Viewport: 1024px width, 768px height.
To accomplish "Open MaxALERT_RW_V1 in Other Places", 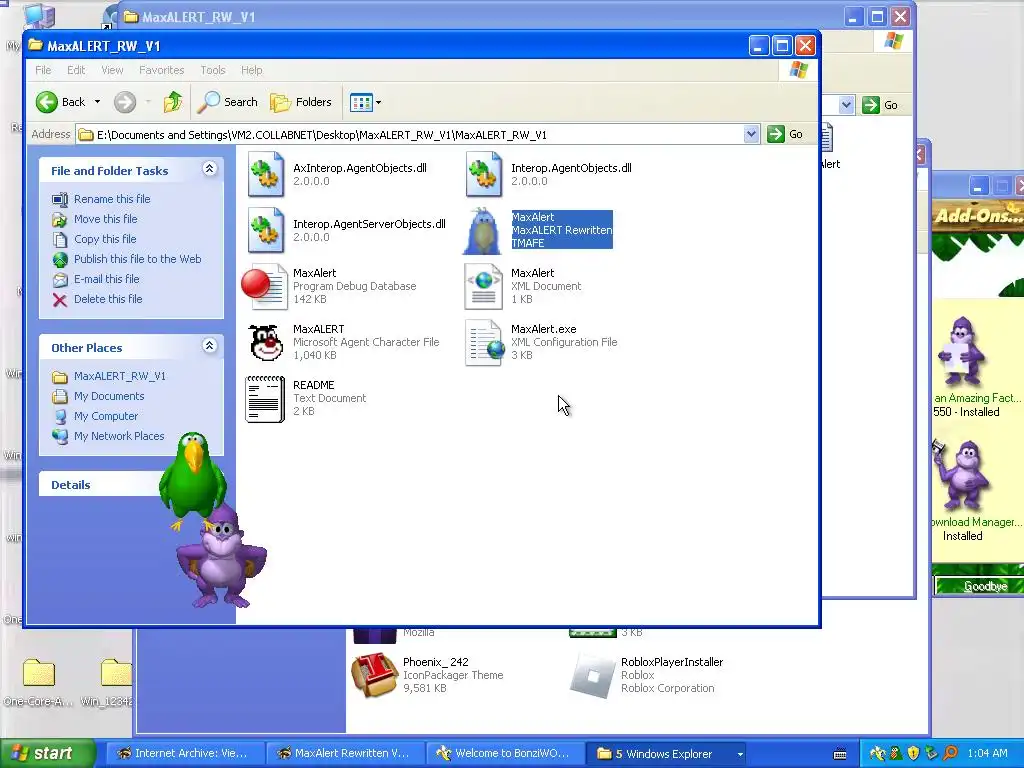I will click(x=120, y=376).
